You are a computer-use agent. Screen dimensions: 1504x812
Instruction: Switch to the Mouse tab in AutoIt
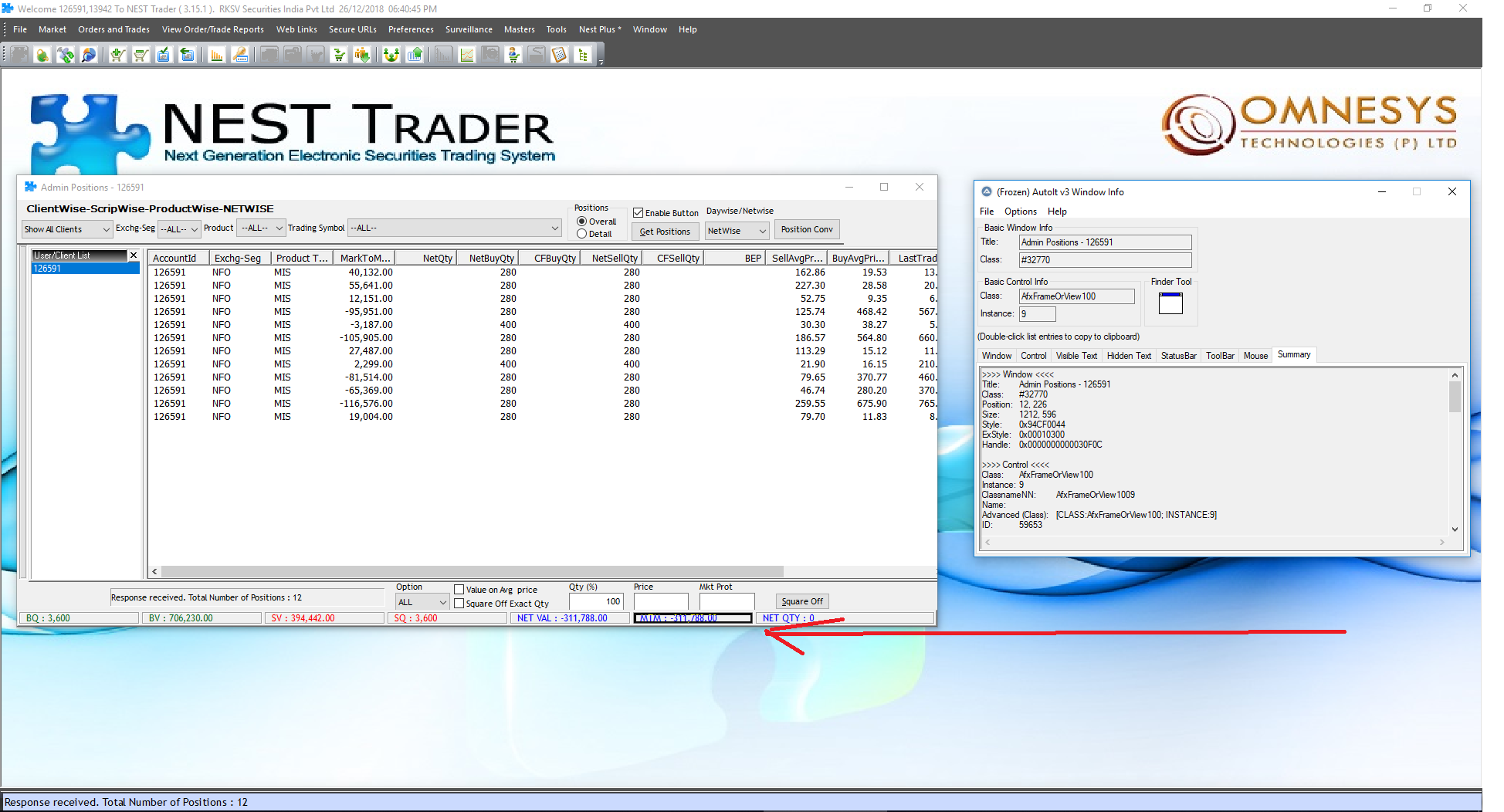[1255, 356]
